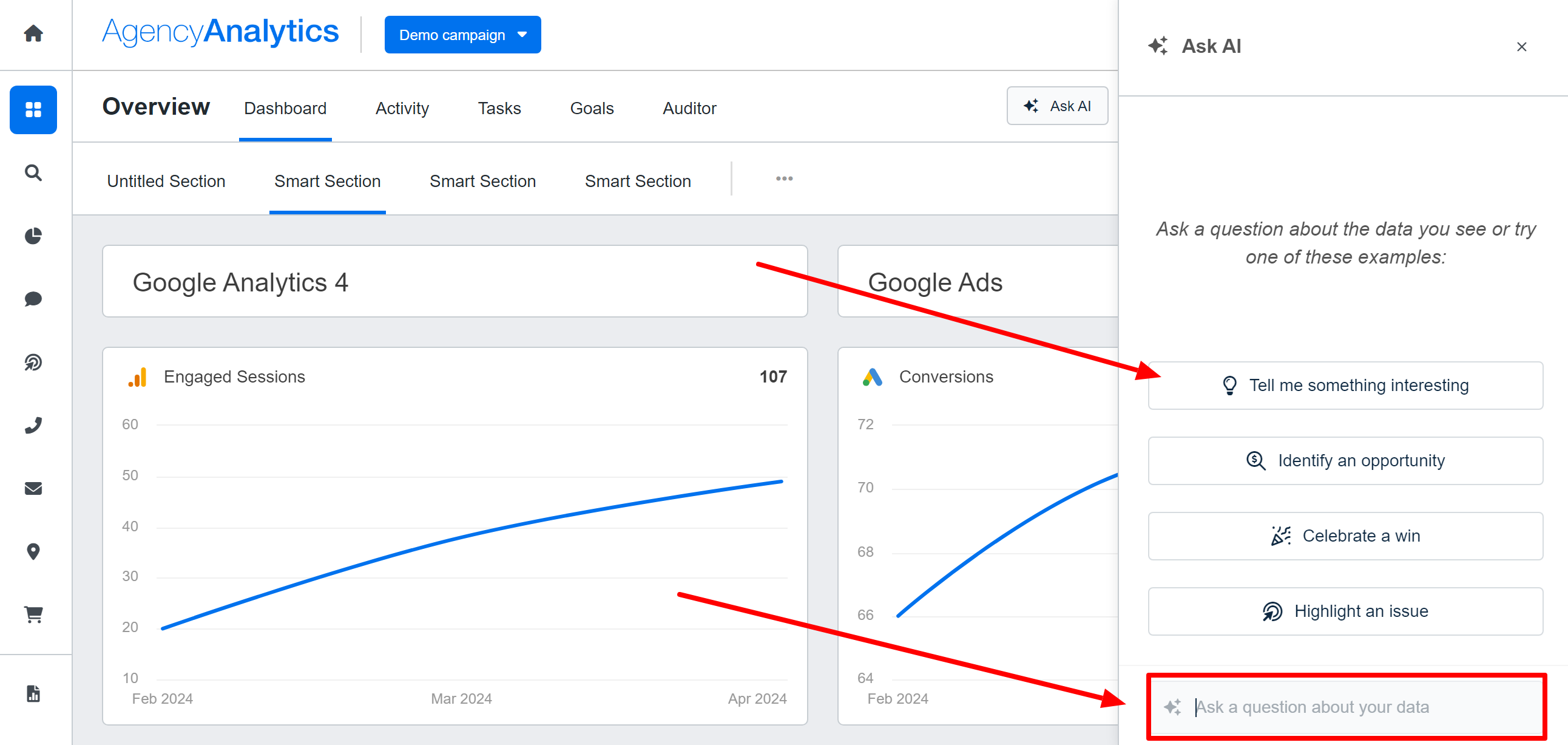Close the Ask AI panel
The image size is (1568, 745).
[1521, 47]
